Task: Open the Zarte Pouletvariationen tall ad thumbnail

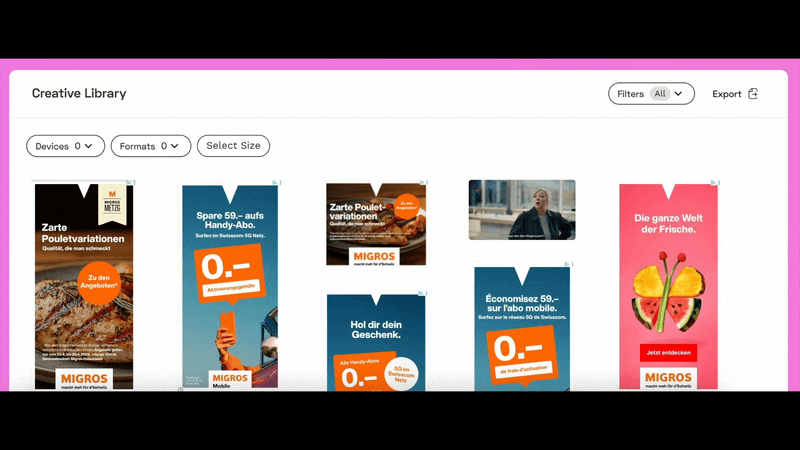Action: [x=84, y=286]
